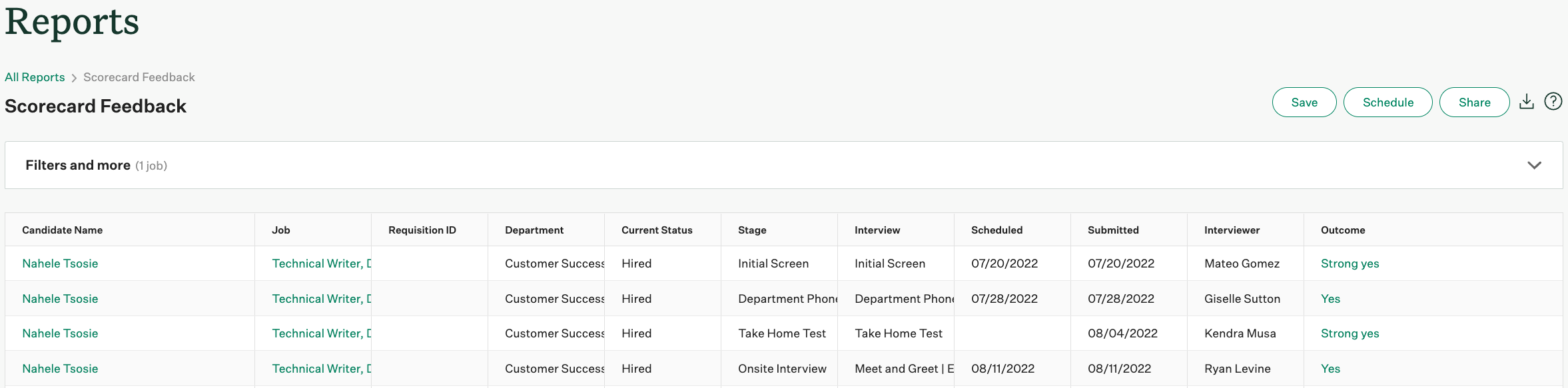Open Nahele Tsosie in the Take Home Test row
The height and width of the screenshot is (388, 1568).
tap(60, 333)
